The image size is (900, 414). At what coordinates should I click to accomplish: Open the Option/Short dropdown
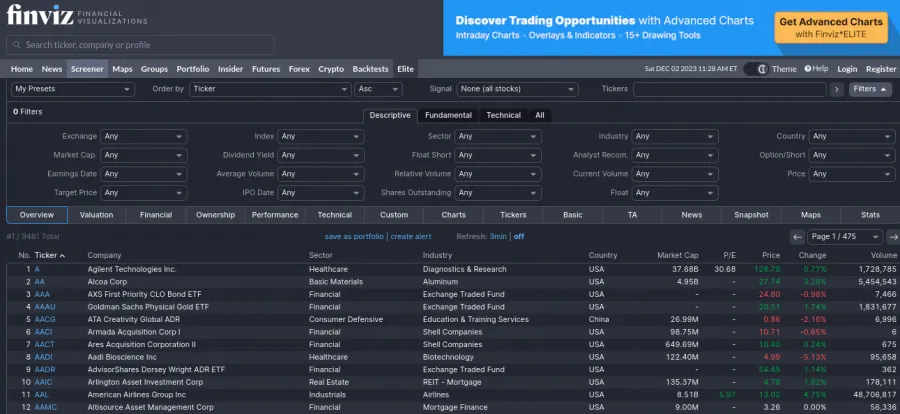[x=852, y=155]
